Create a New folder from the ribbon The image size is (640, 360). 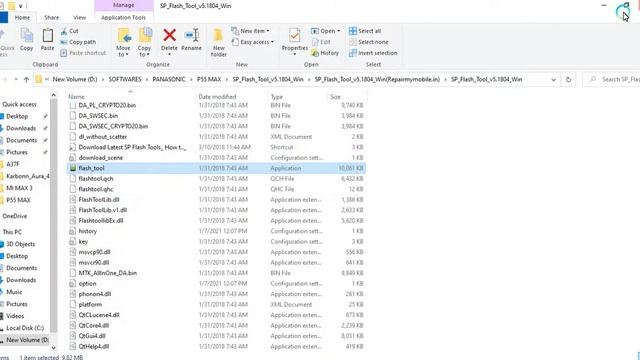pyautogui.click(x=218, y=42)
